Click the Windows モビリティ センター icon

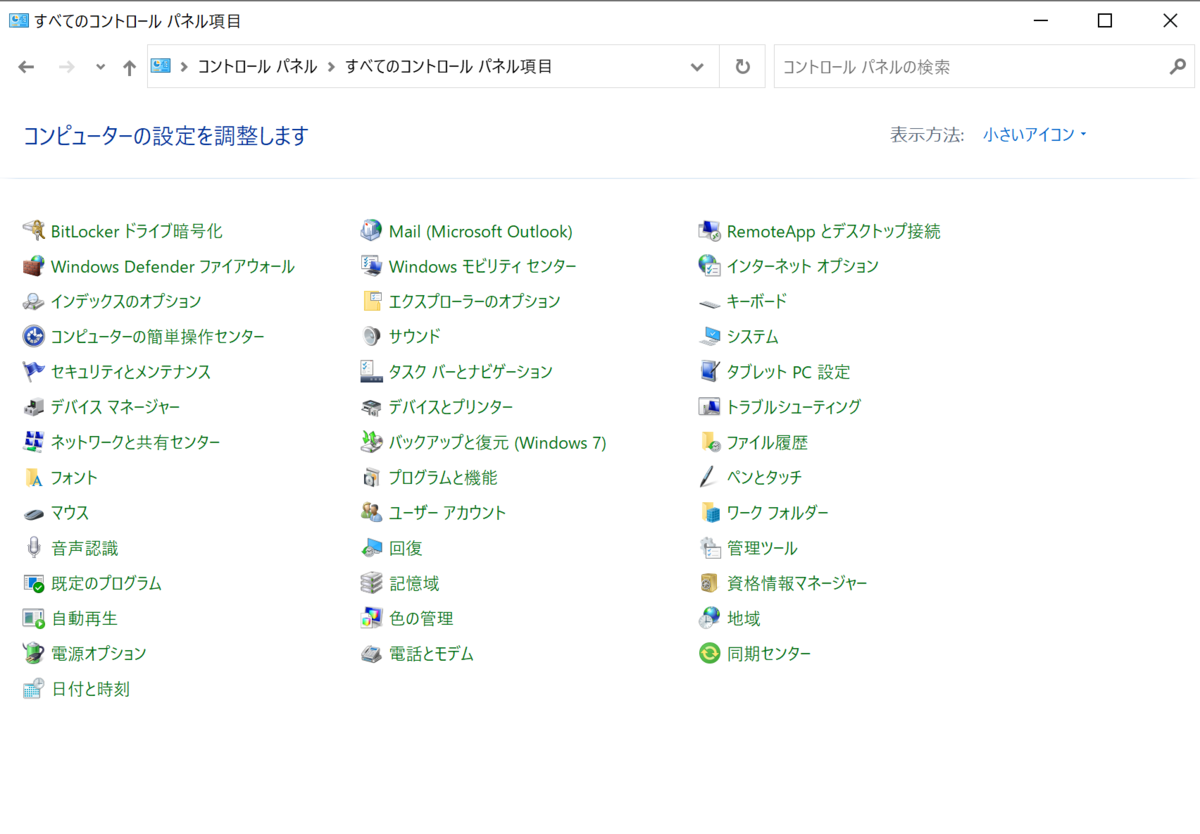372,266
